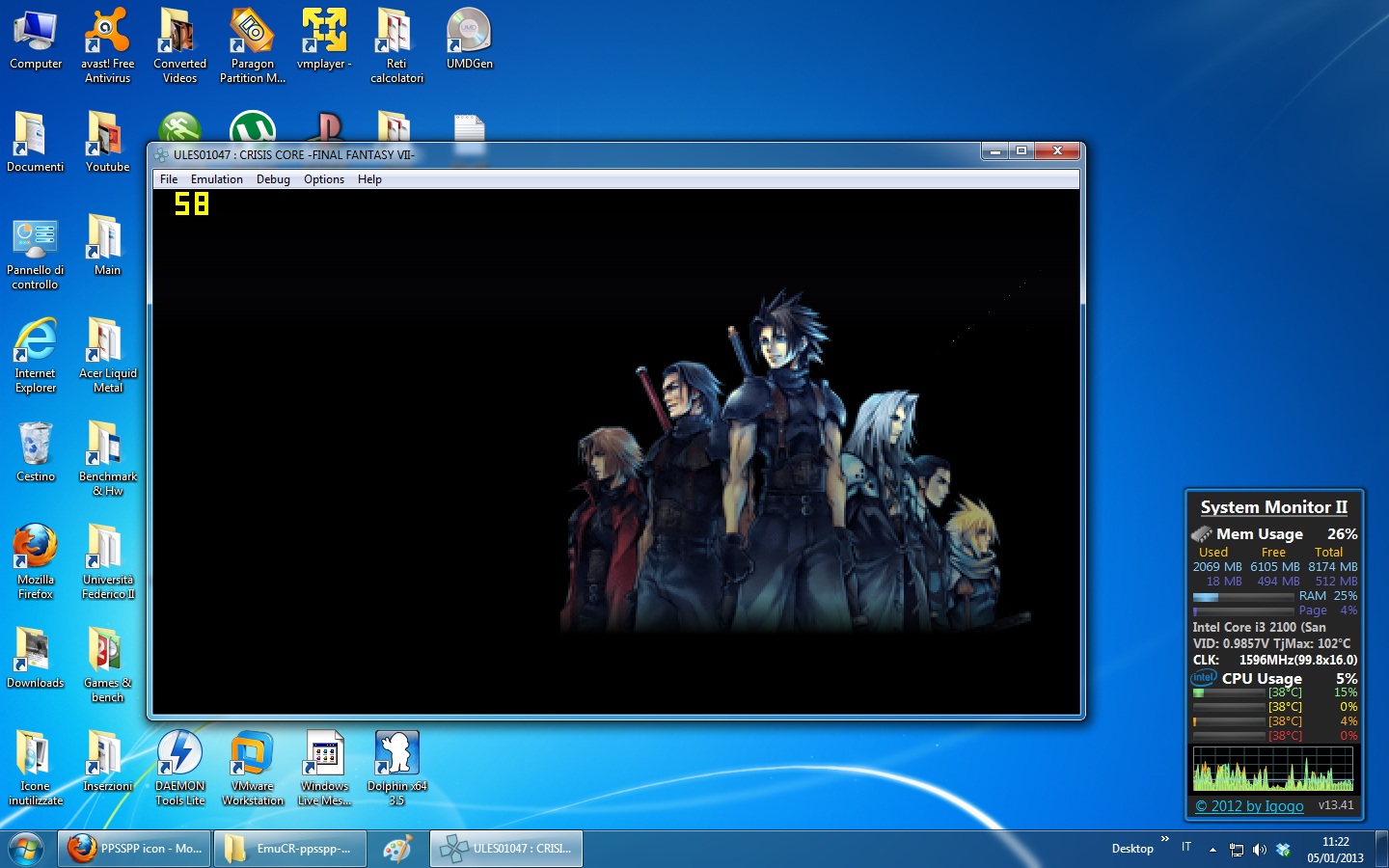This screenshot has width=1389, height=868.
Task: Click the volume speaker tray icon
Action: 1259,850
